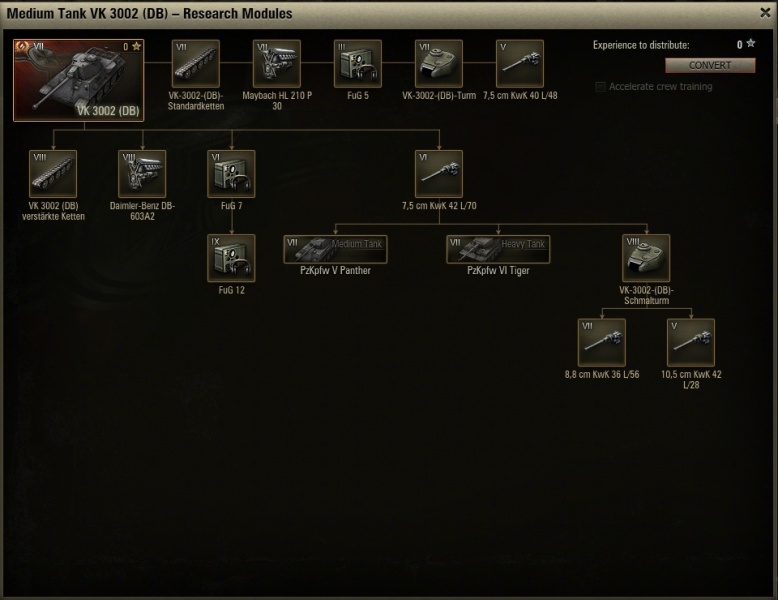Open the VK-3002-(DB)-Standardketten tracks module
Screen dimensions: 778x600
coord(195,64)
